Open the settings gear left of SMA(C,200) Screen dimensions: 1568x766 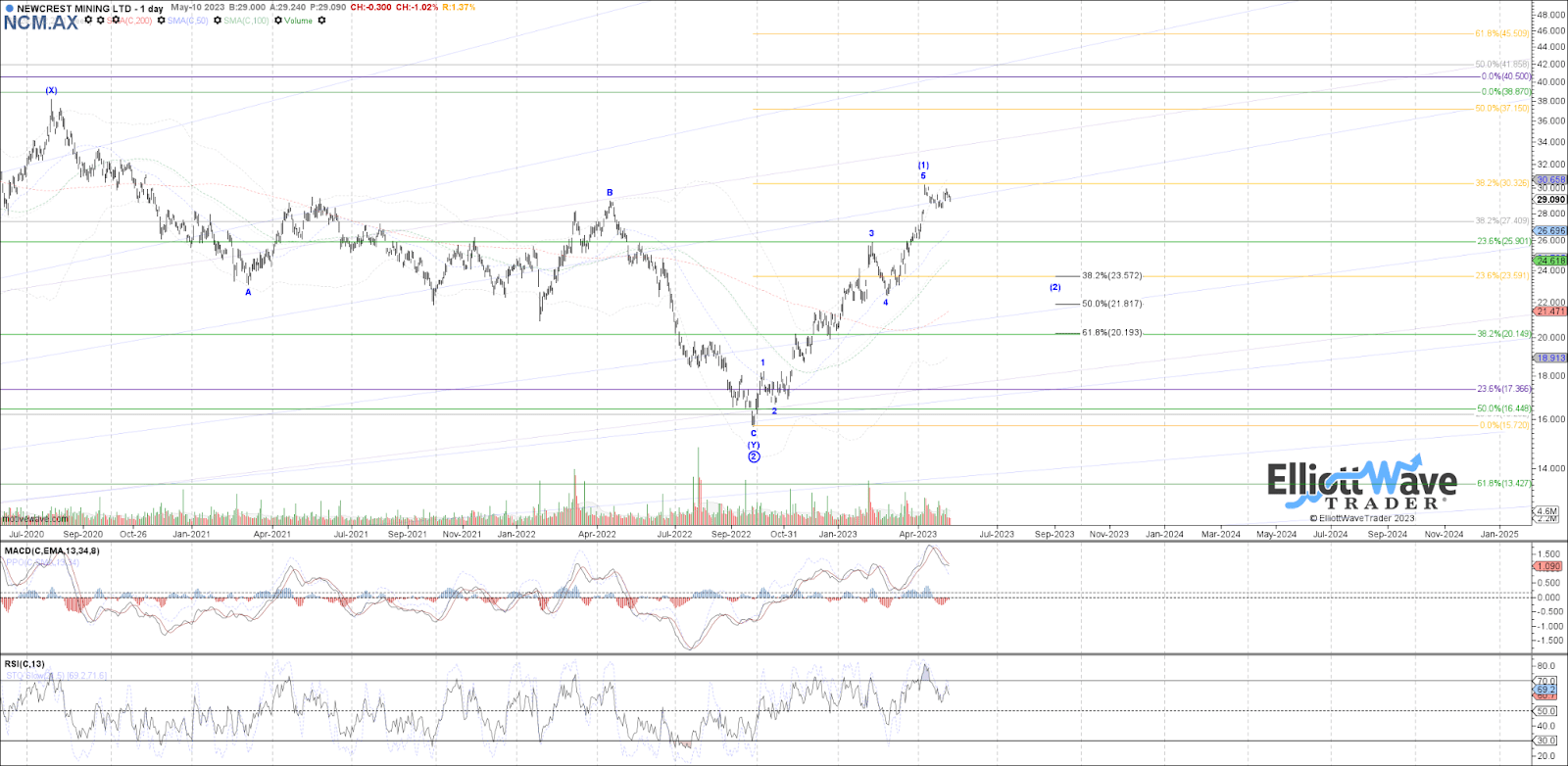coord(102,21)
